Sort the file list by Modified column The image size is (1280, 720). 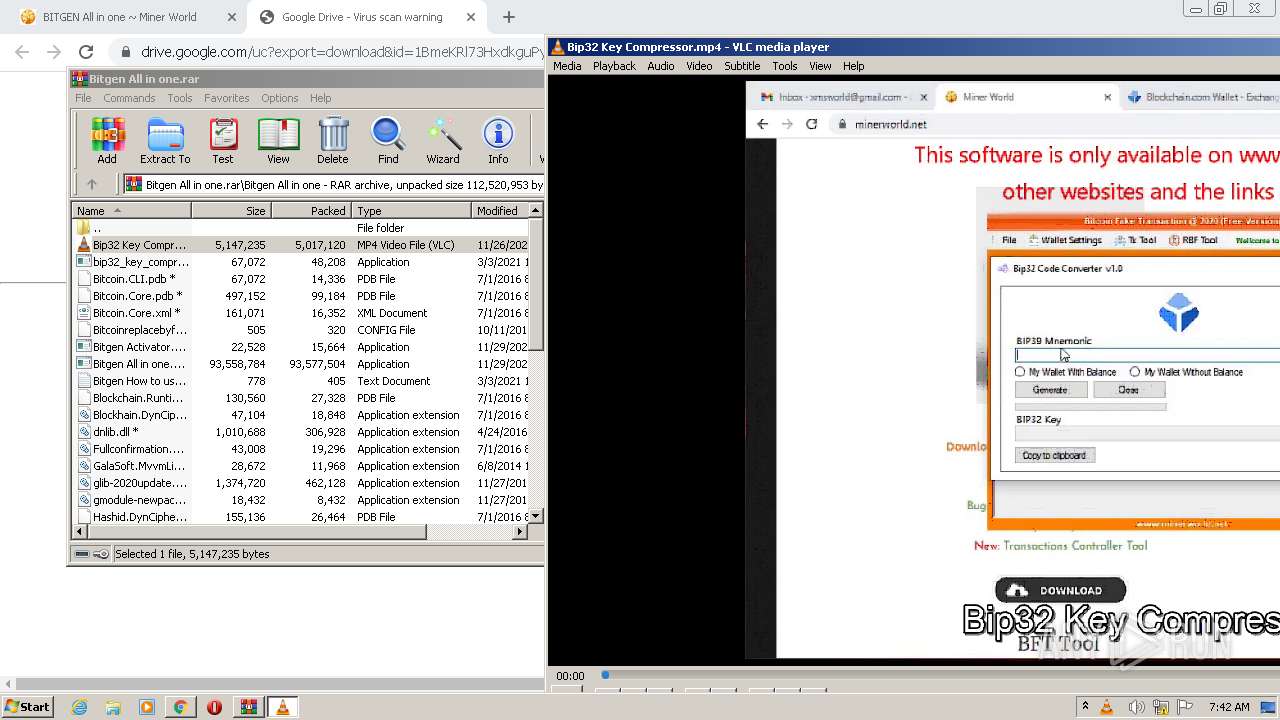(499, 211)
